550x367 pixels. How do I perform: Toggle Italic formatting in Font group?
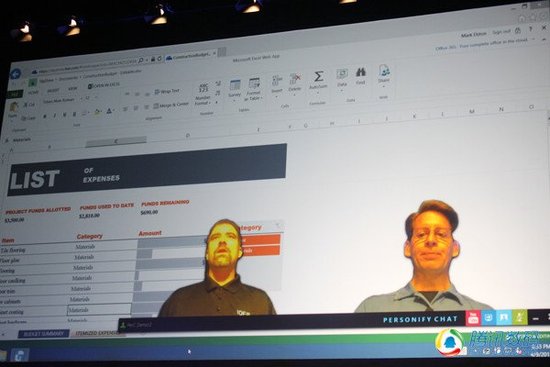coord(54,115)
